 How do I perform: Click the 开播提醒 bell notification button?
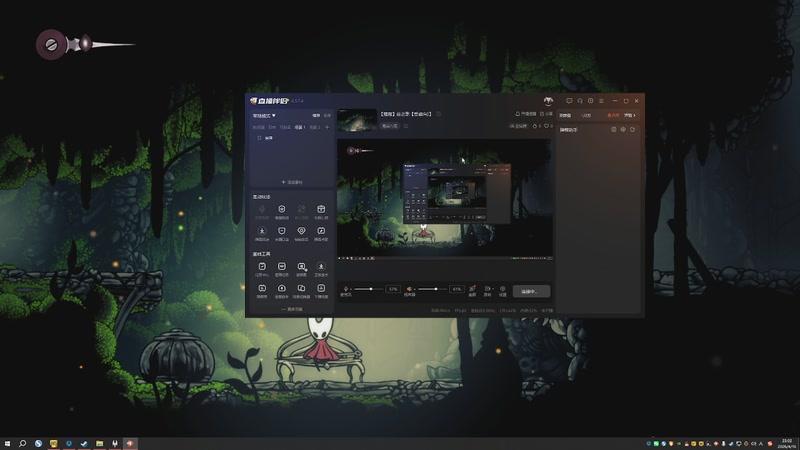click(x=526, y=114)
